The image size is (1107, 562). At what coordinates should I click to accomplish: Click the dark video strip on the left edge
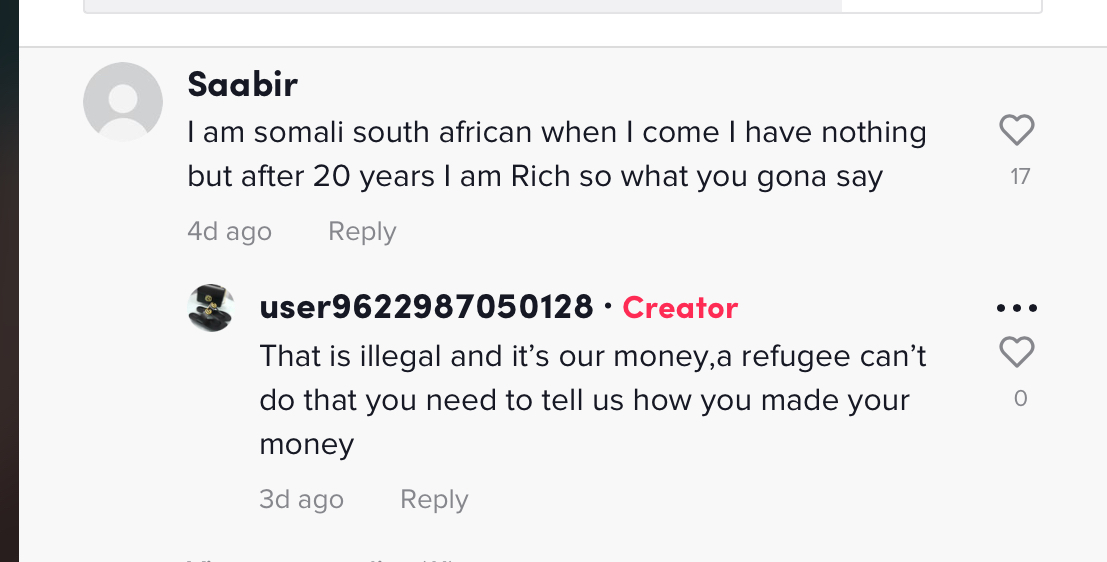(9, 280)
